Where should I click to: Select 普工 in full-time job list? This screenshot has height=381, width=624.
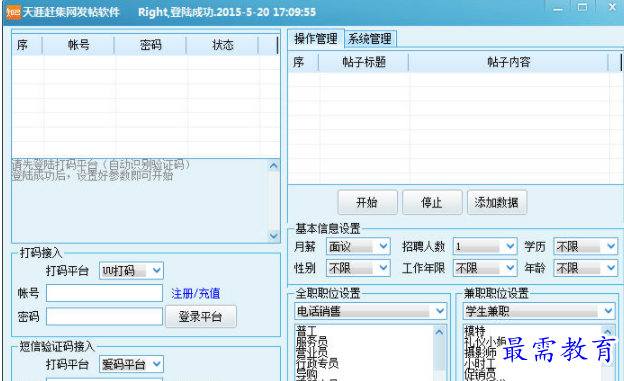(x=306, y=330)
